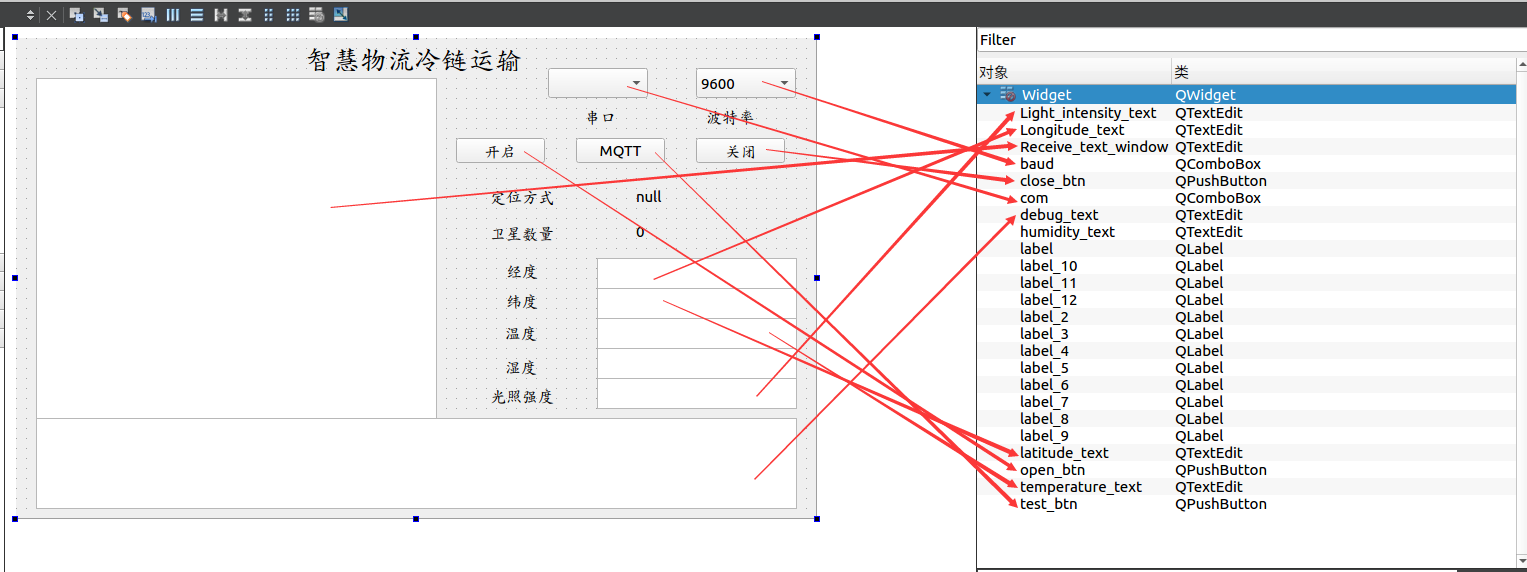Apply Lay Out in a Form Layout
The height and width of the screenshot is (572, 1527).
coord(268,15)
